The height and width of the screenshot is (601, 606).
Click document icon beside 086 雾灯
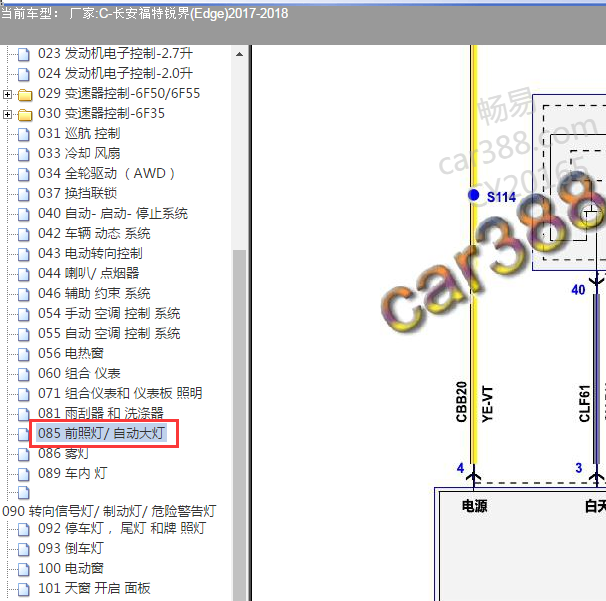tap(24, 454)
